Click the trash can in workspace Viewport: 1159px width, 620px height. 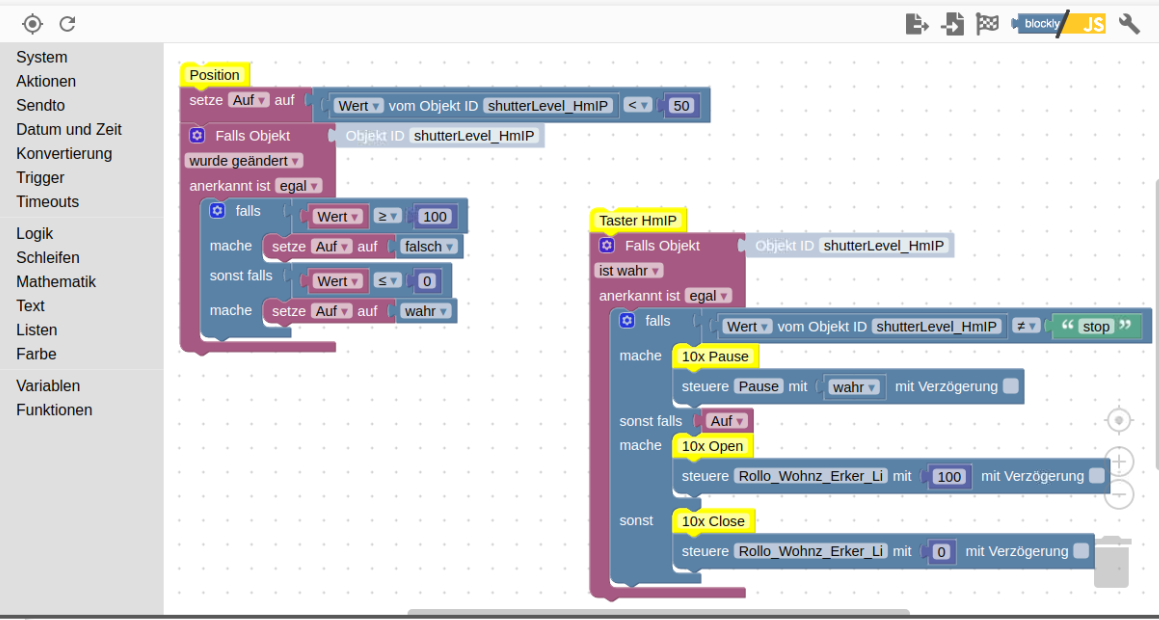[1112, 562]
